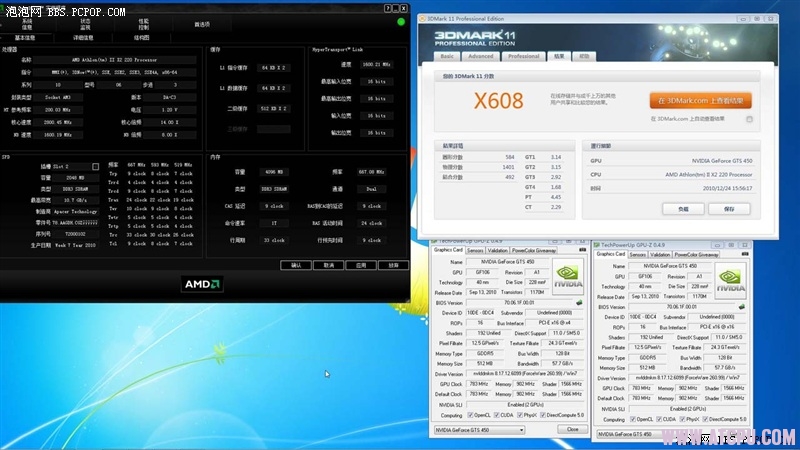Viewport: 800px width, 450px height.
Task: Click the 3DMark 11 title bar app icon
Action: click(x=422, y=19)
